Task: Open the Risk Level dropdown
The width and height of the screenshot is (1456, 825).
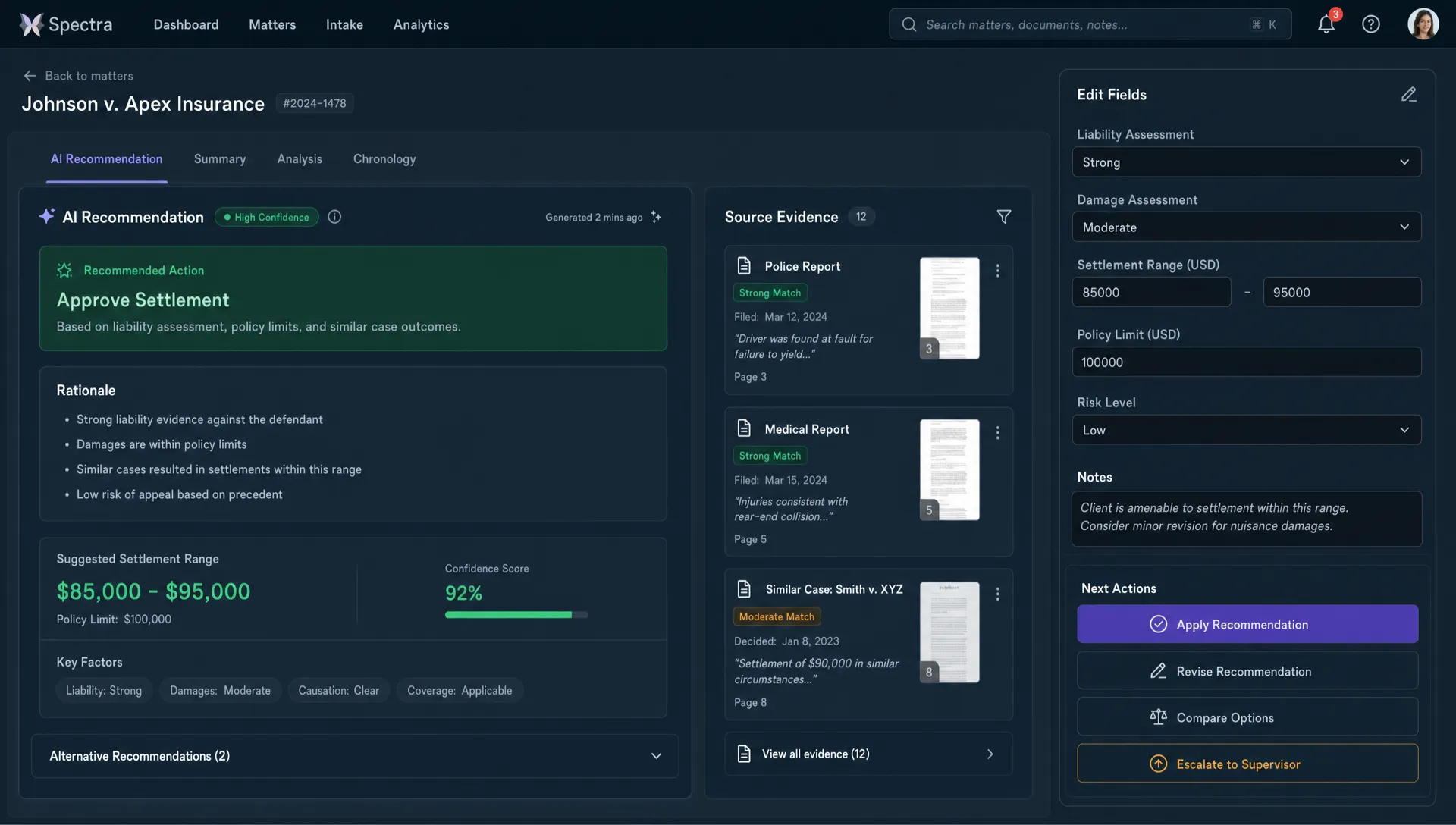Action: pyautogui.click(x=1247, y=430)
